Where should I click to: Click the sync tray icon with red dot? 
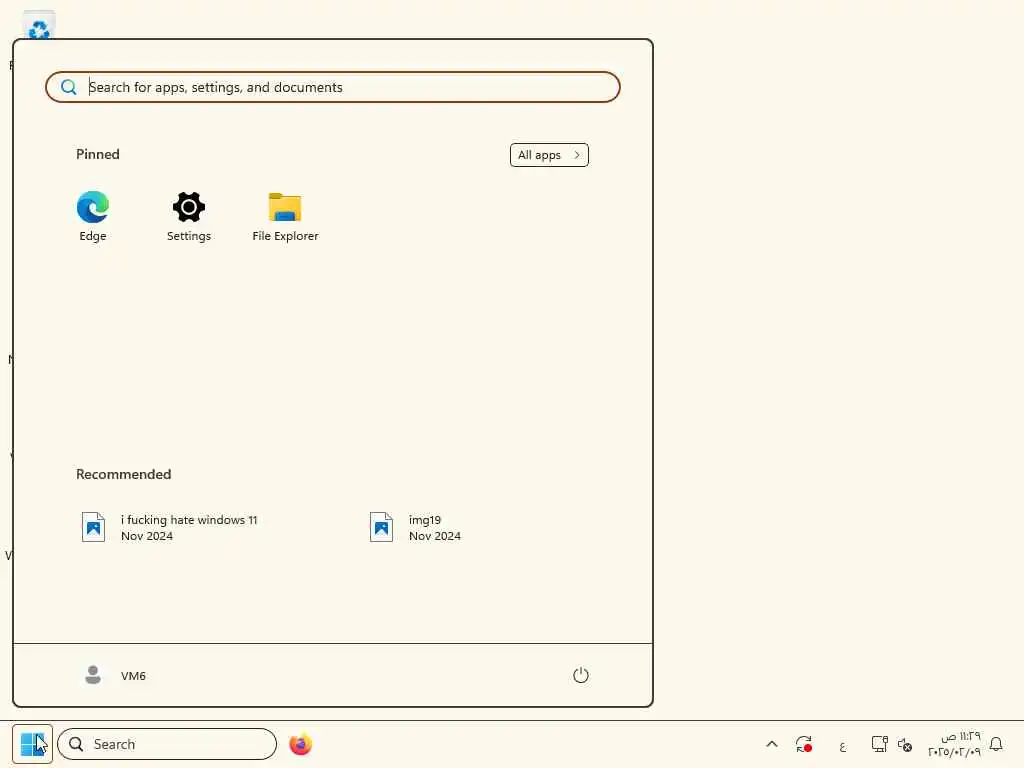tap(804, 744)
